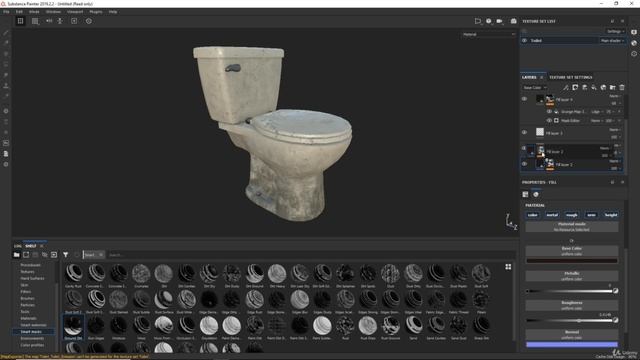
Task: Hide Fill layer 3
Action: coord(524,132)
